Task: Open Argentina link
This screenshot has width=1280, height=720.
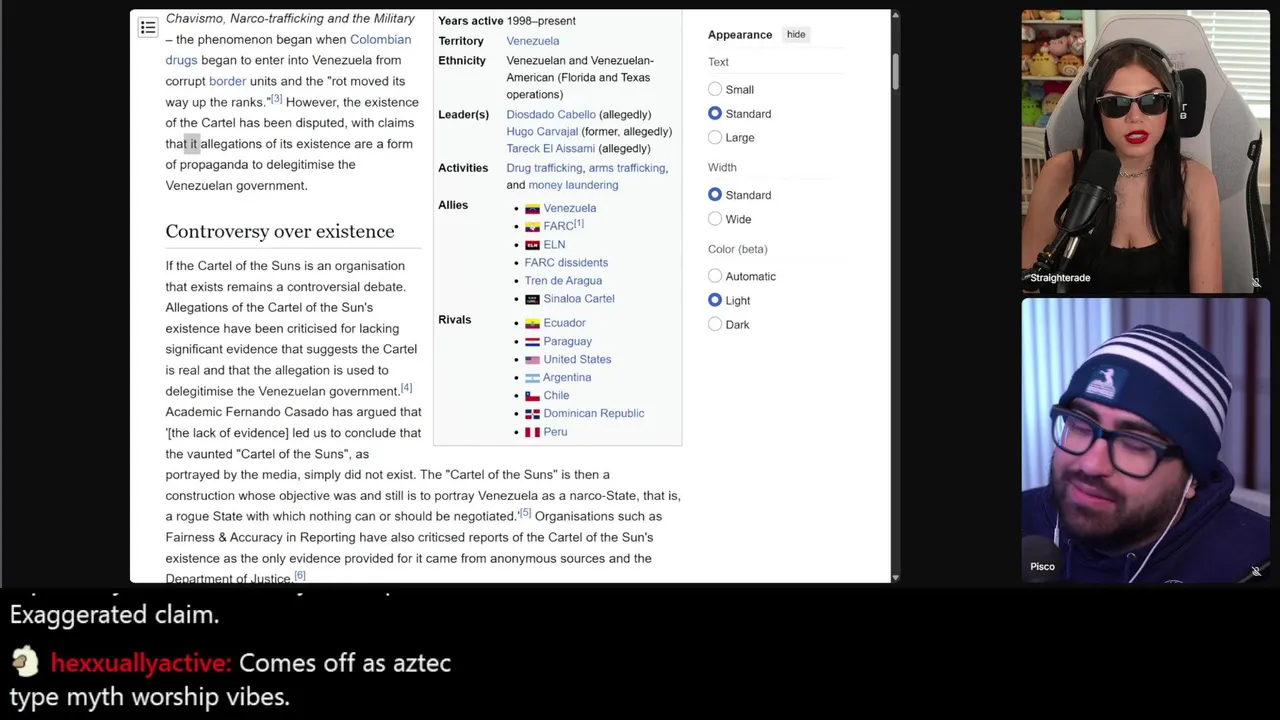Action: [x=567, y=377]
